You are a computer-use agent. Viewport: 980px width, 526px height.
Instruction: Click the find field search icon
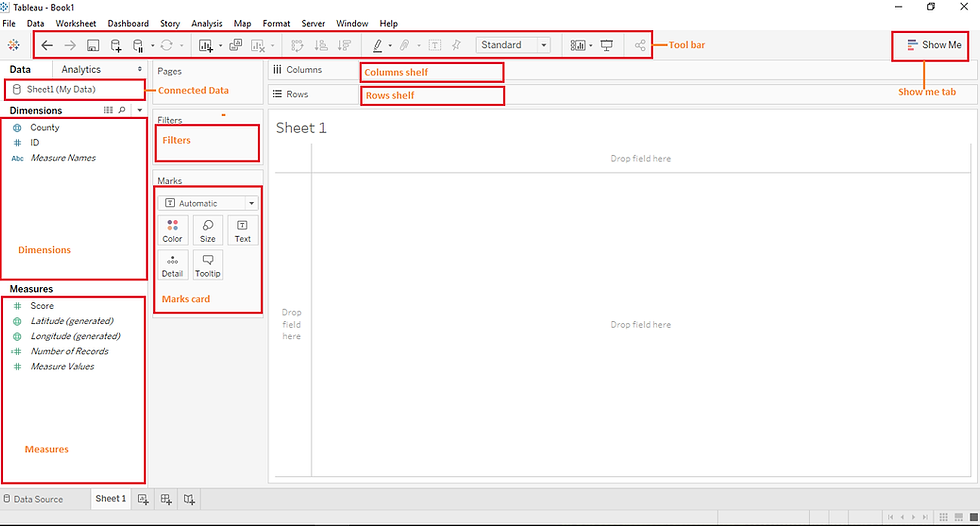(122, 110)
